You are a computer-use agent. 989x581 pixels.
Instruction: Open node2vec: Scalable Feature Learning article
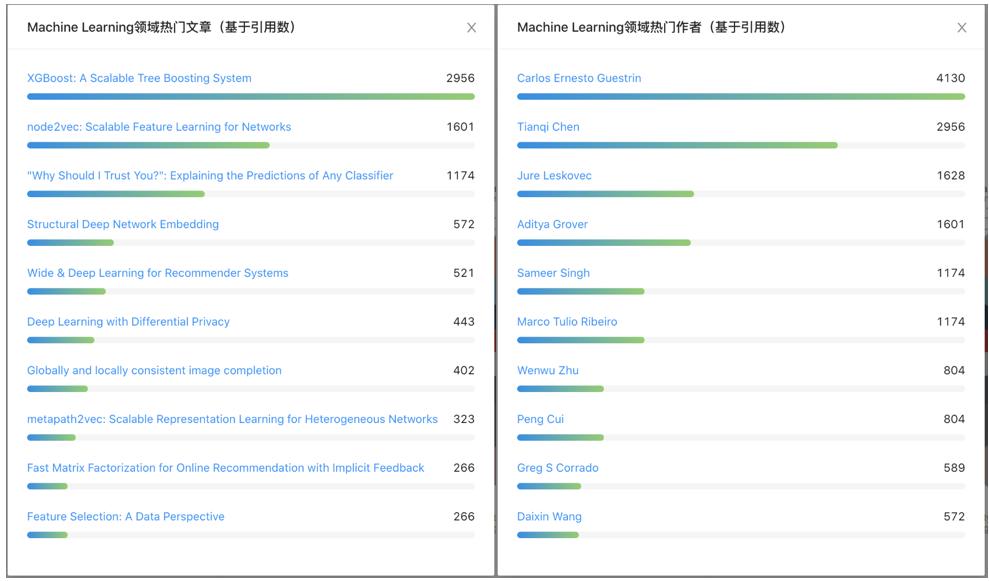point(159,127)
